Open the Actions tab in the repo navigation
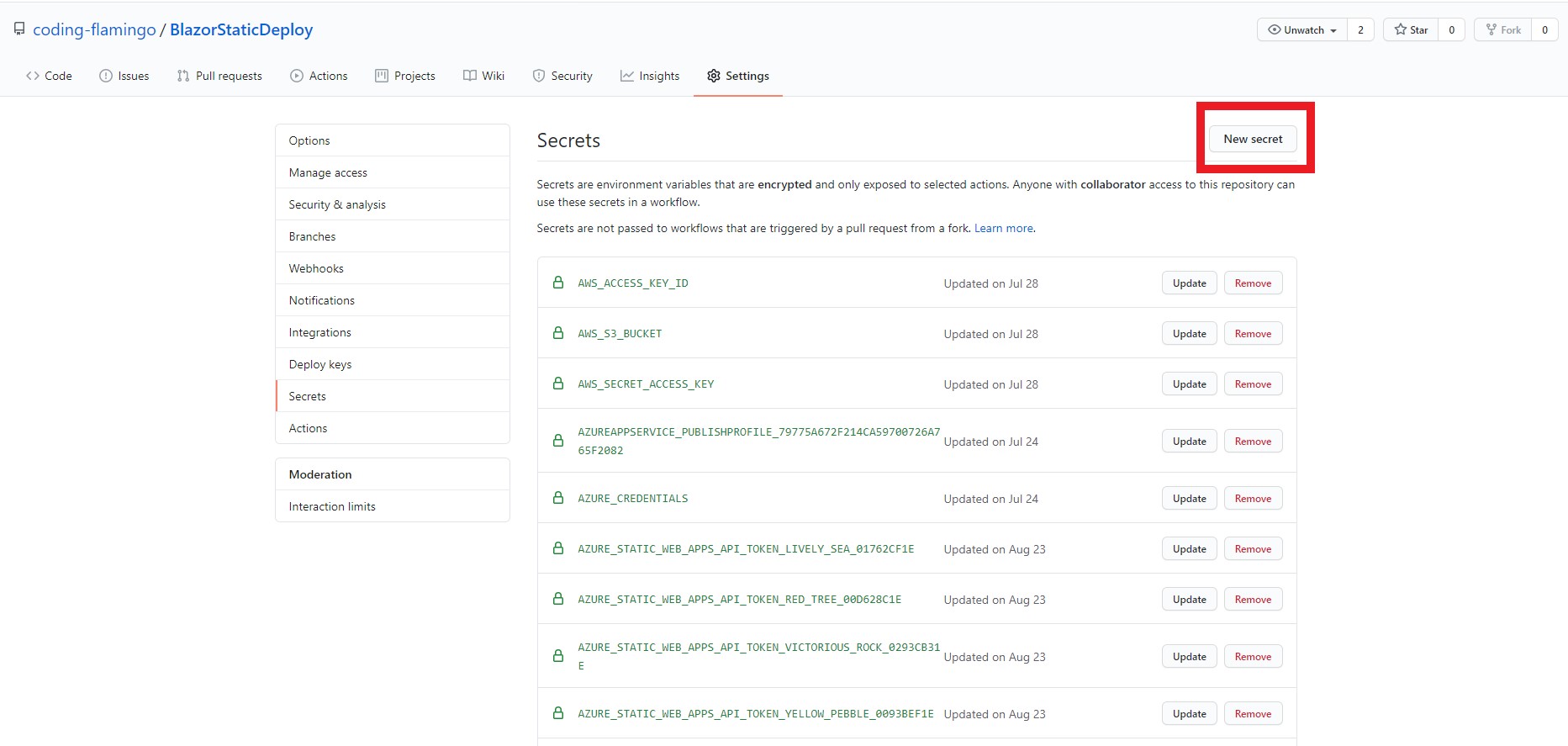 (x=319, y=76)
